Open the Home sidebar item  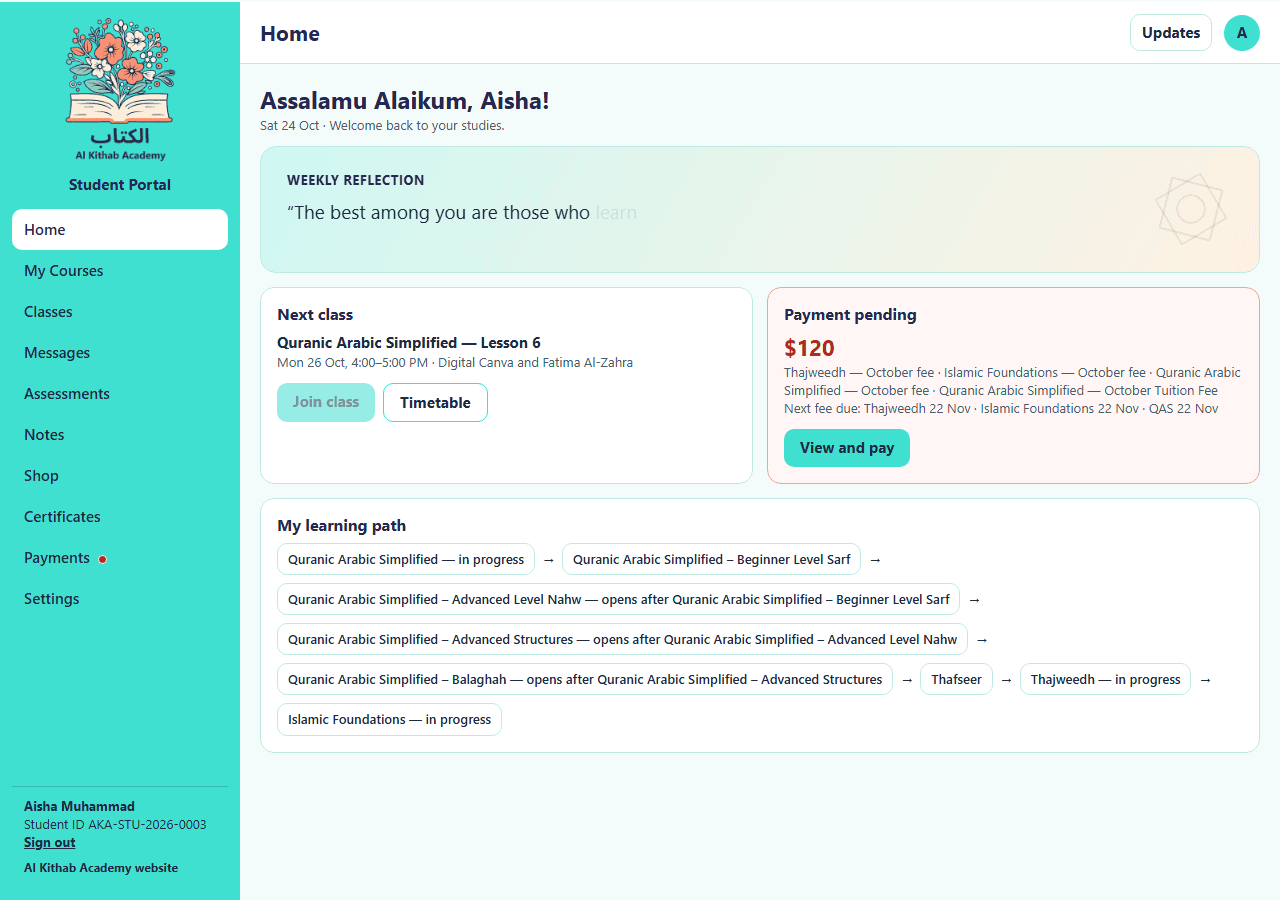tap(120, 230)
